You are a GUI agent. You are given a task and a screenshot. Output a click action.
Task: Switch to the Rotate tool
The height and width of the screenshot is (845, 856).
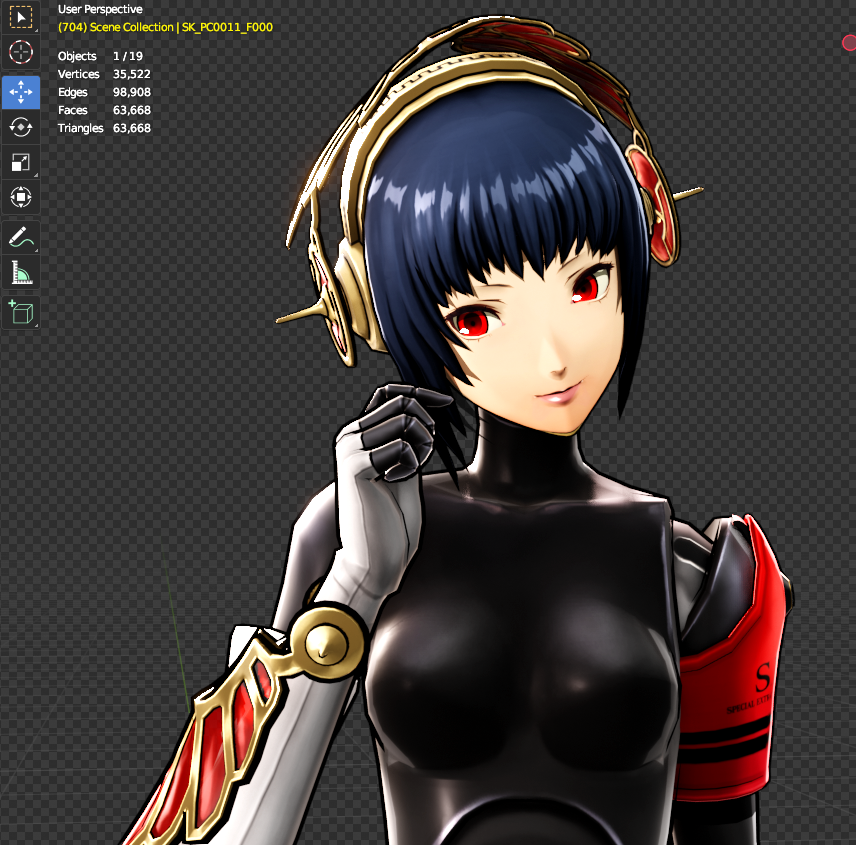tap(21, 127)
